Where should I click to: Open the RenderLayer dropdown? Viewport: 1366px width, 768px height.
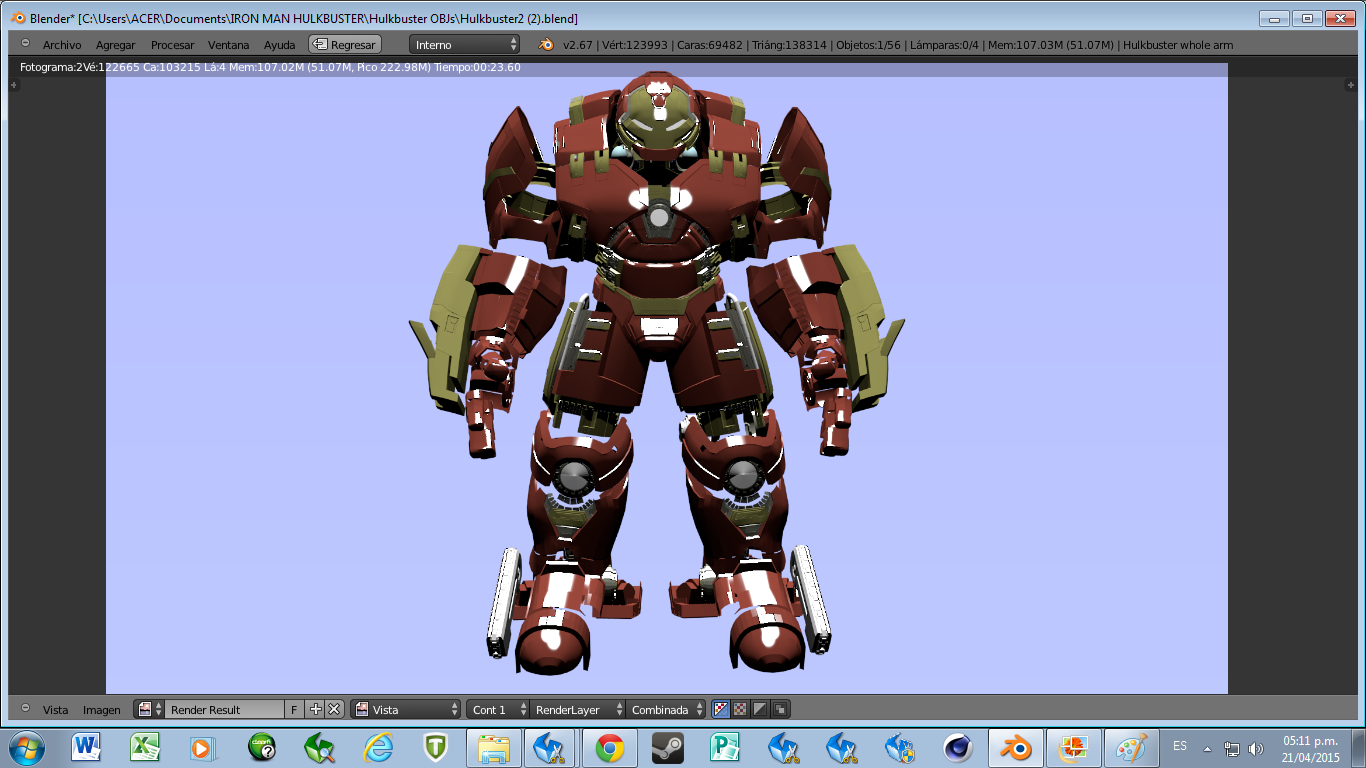coord(576,709)
